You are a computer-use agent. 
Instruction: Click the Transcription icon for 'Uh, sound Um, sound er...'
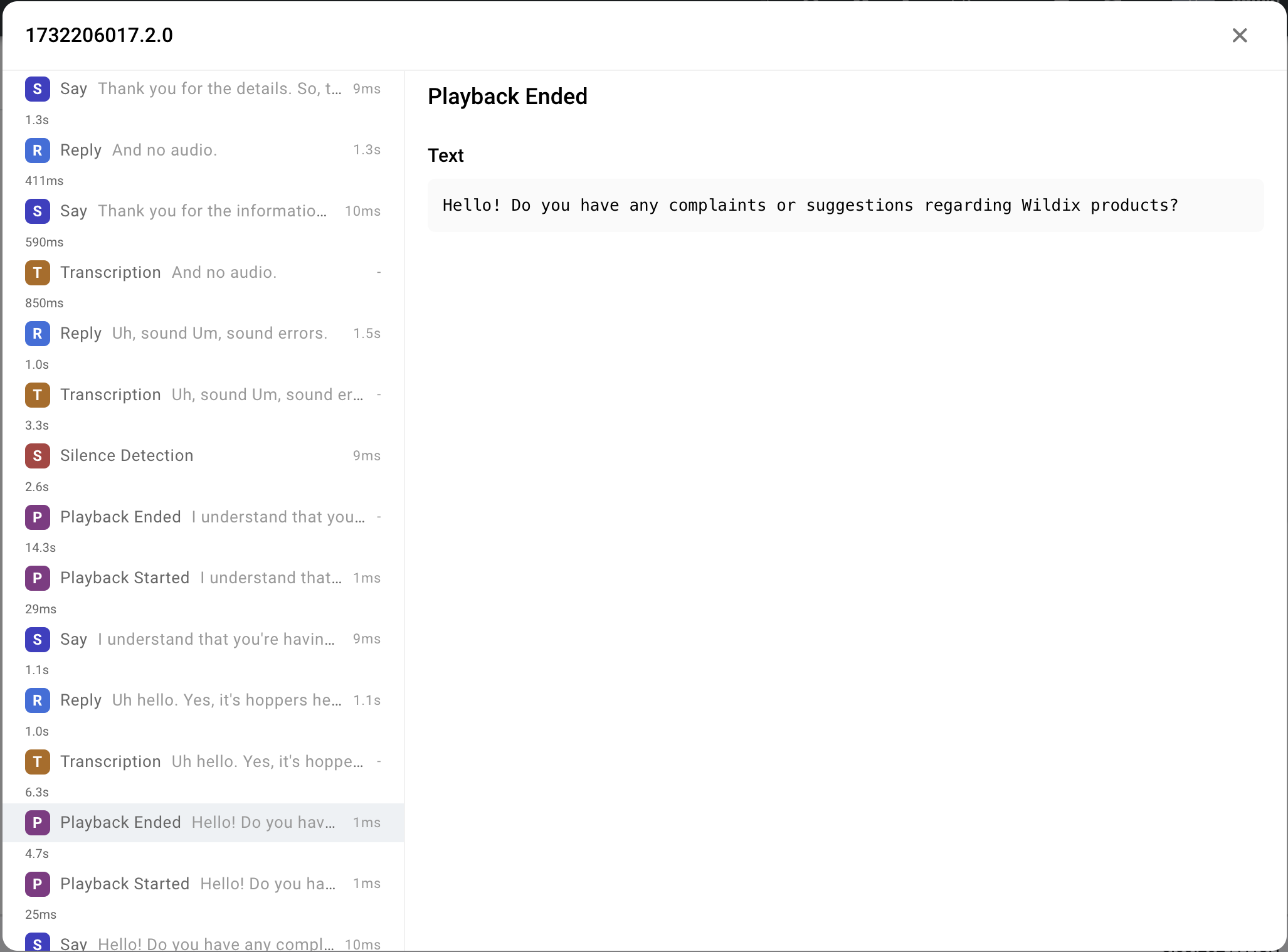coord(38,395)
